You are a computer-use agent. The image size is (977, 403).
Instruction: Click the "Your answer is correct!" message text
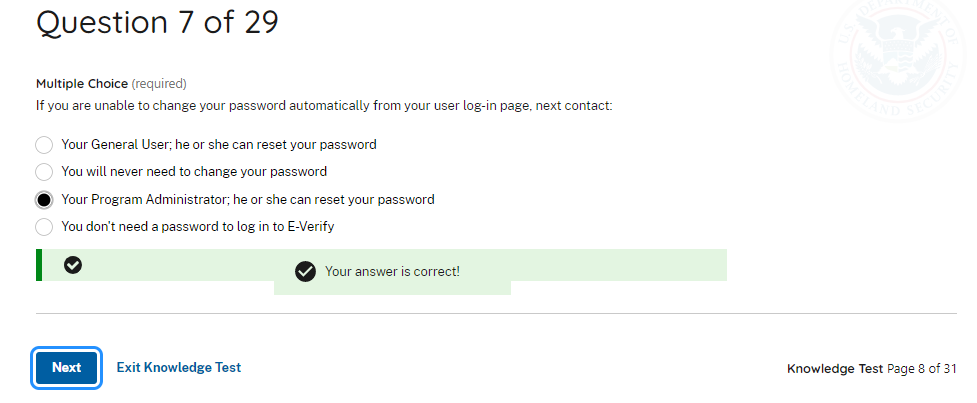[392, 272]
